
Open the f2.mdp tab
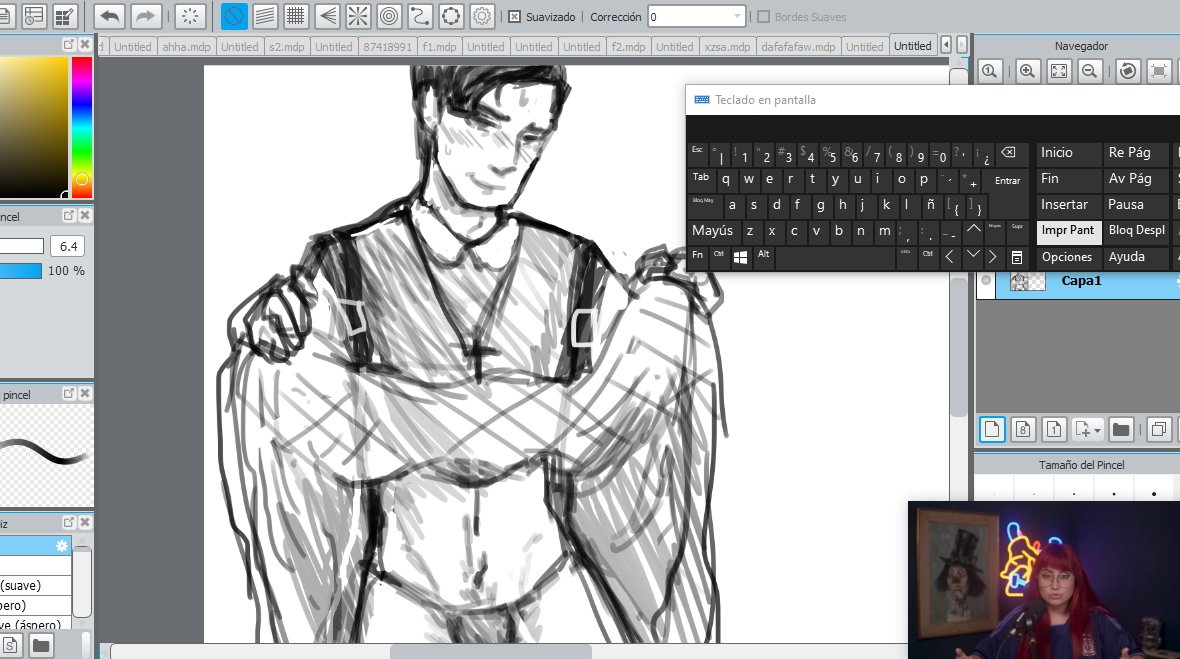pos(628,47)
